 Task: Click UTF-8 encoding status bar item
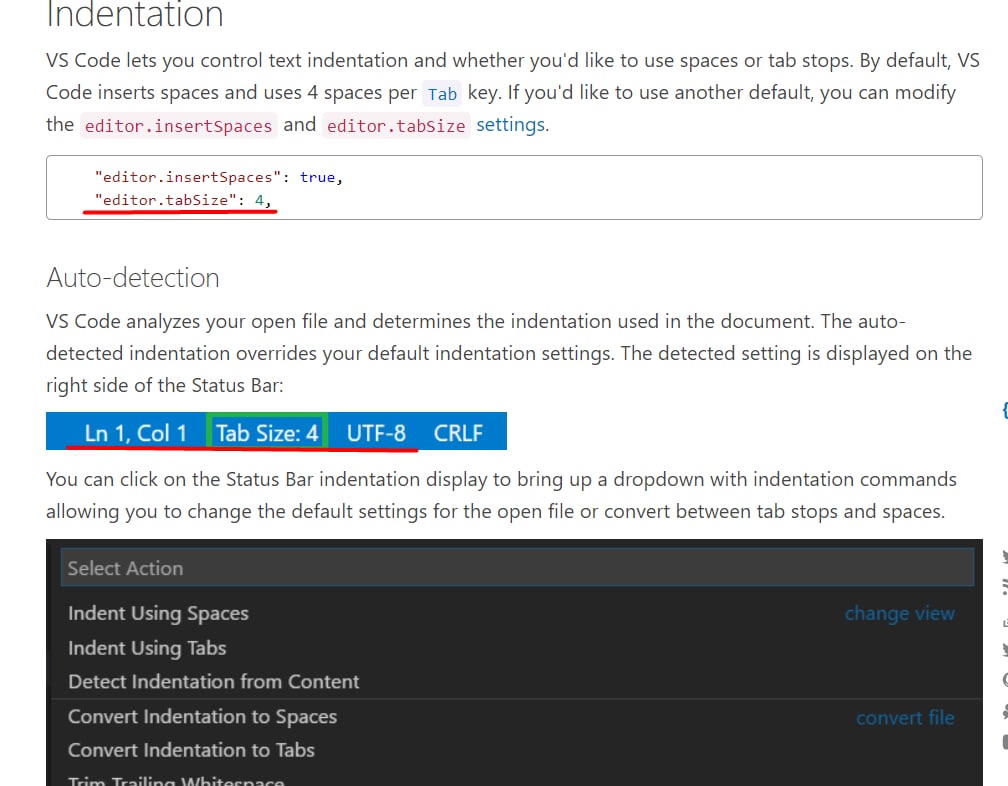coord(376,433)
